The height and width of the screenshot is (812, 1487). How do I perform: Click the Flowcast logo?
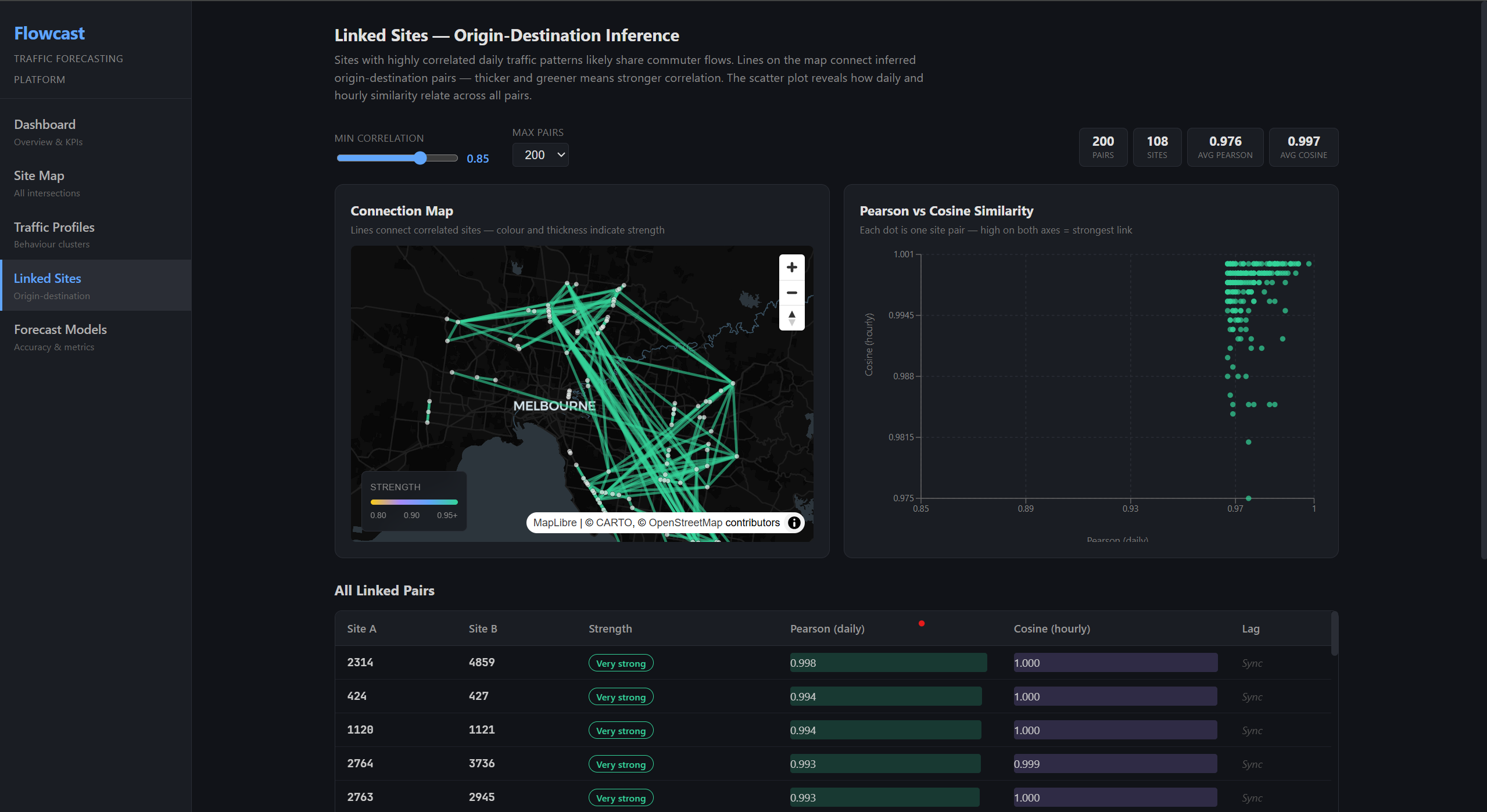[x=49, y=33]
